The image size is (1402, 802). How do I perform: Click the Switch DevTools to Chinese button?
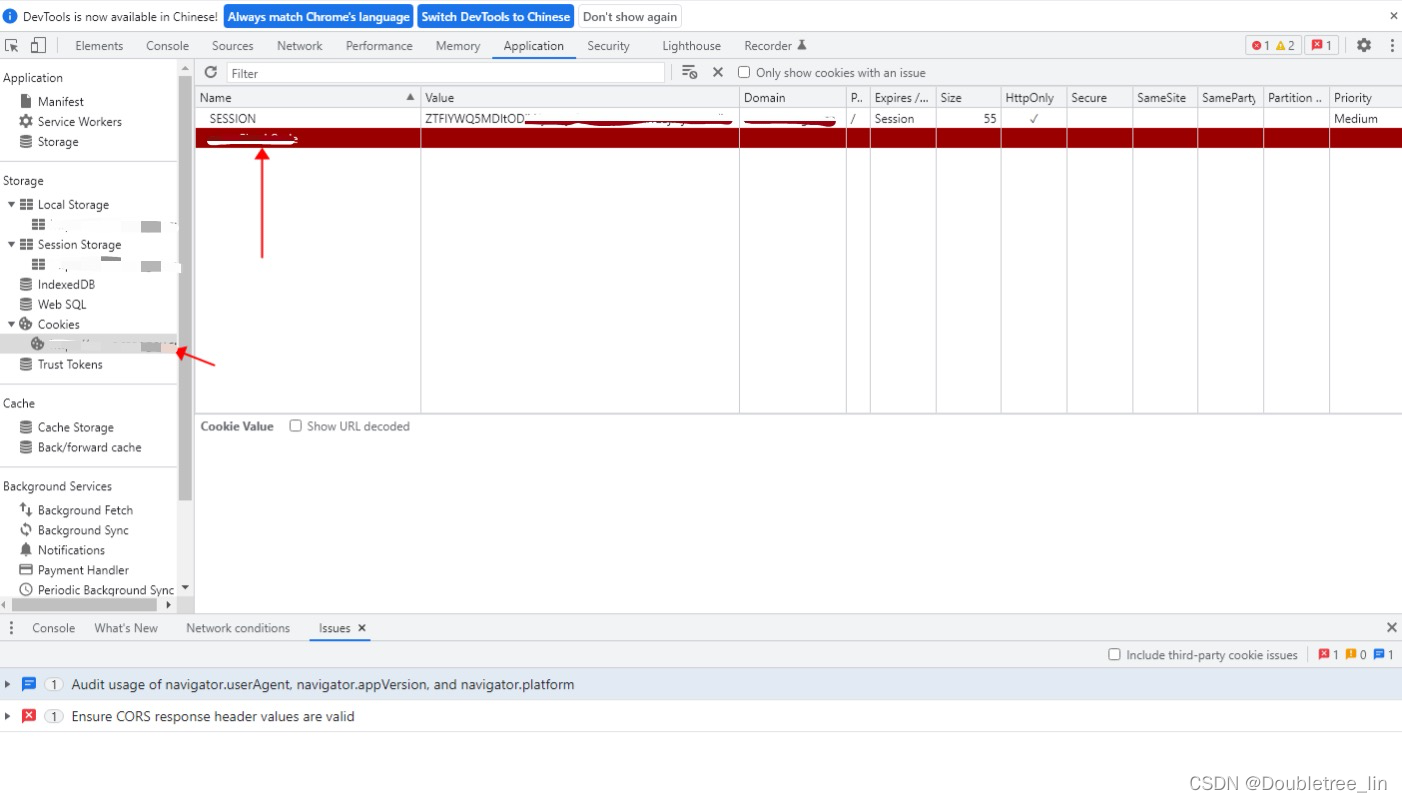(495, 16)
